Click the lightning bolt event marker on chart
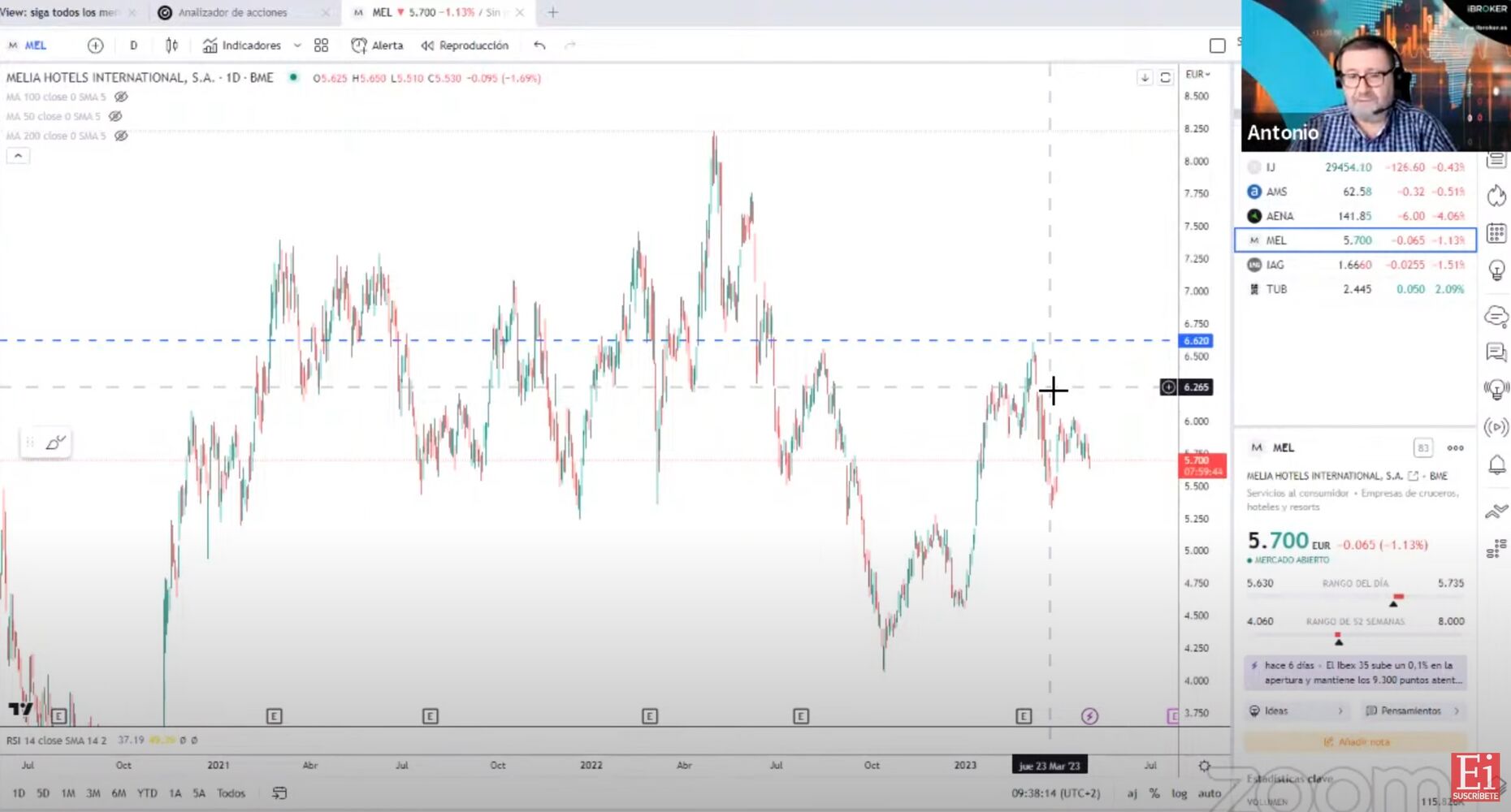The image size is (1511, 812). [x=1089, y=716]
